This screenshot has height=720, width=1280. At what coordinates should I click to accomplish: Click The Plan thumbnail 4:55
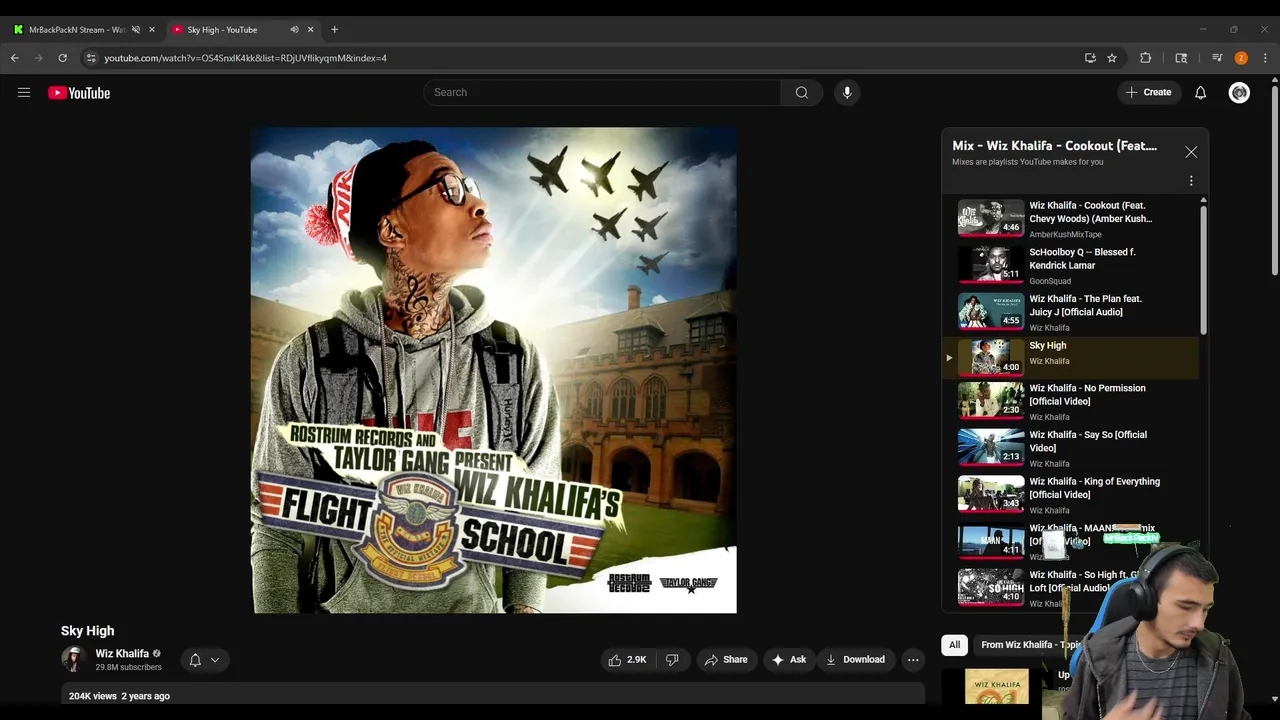[991, 312]
